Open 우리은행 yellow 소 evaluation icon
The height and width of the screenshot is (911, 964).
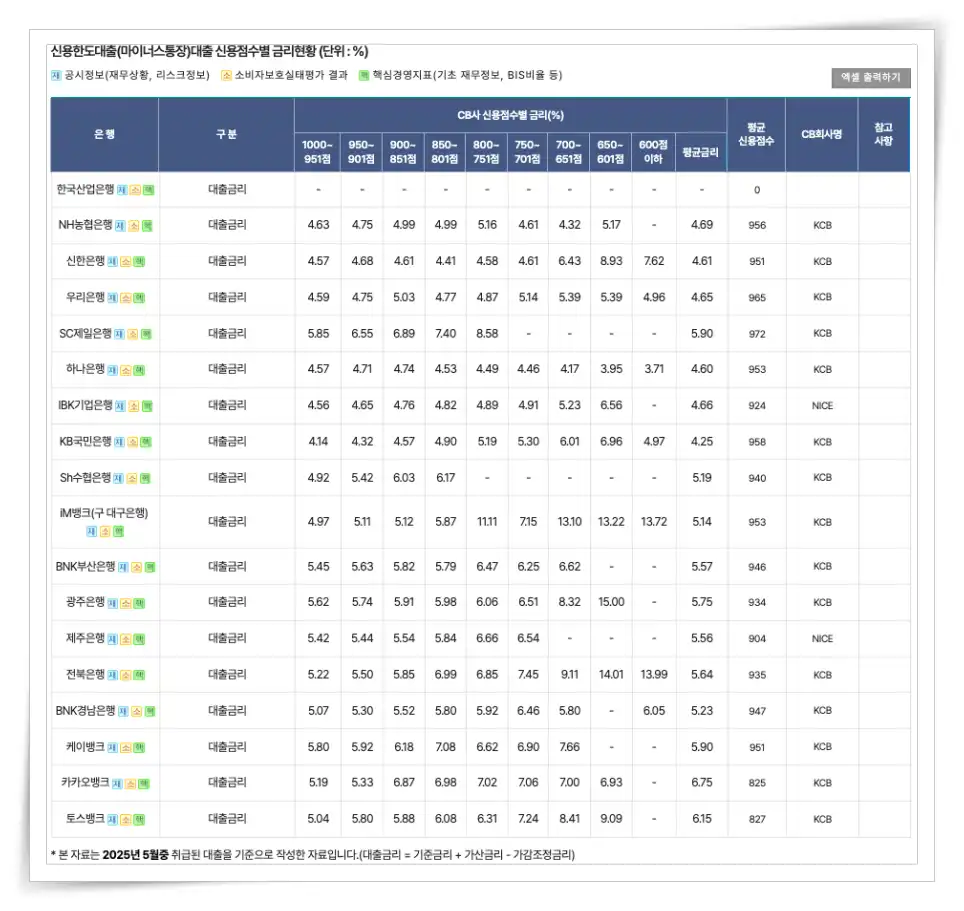(x=126, y=298)
